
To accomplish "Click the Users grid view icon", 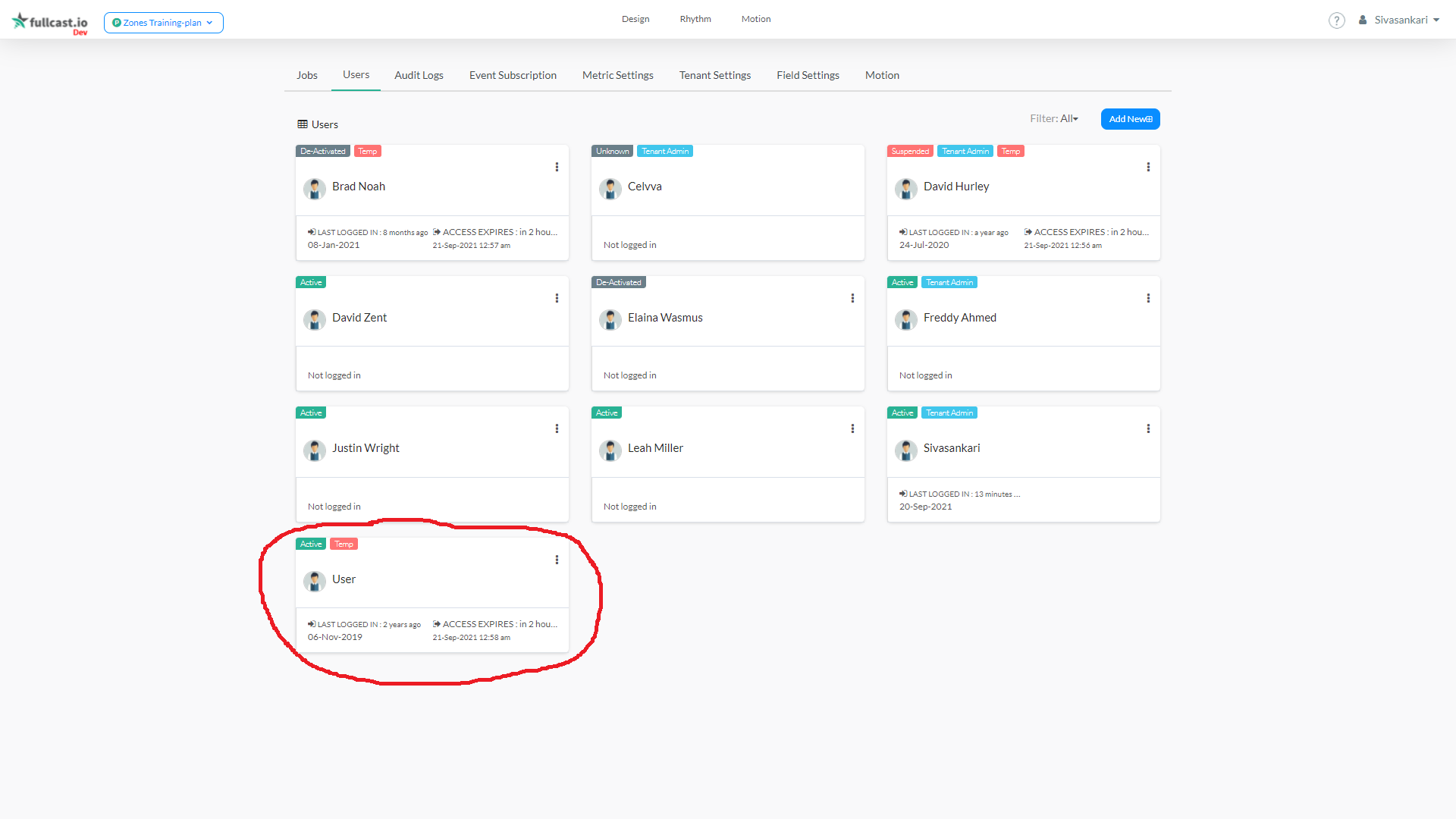I will 303,124.
